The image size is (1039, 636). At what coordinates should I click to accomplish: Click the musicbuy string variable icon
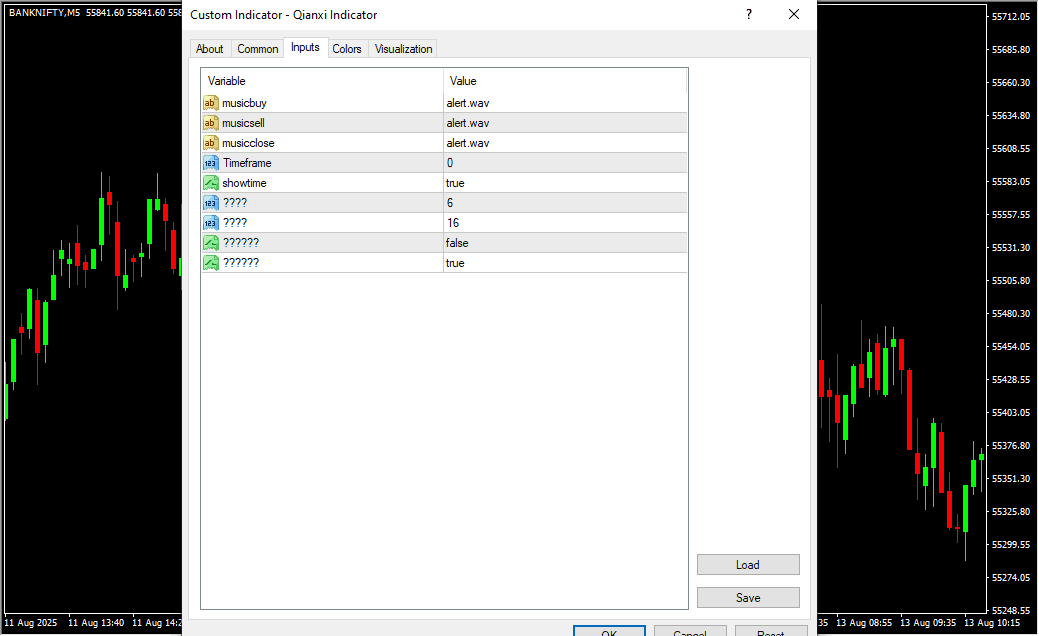tap(211, 103)
